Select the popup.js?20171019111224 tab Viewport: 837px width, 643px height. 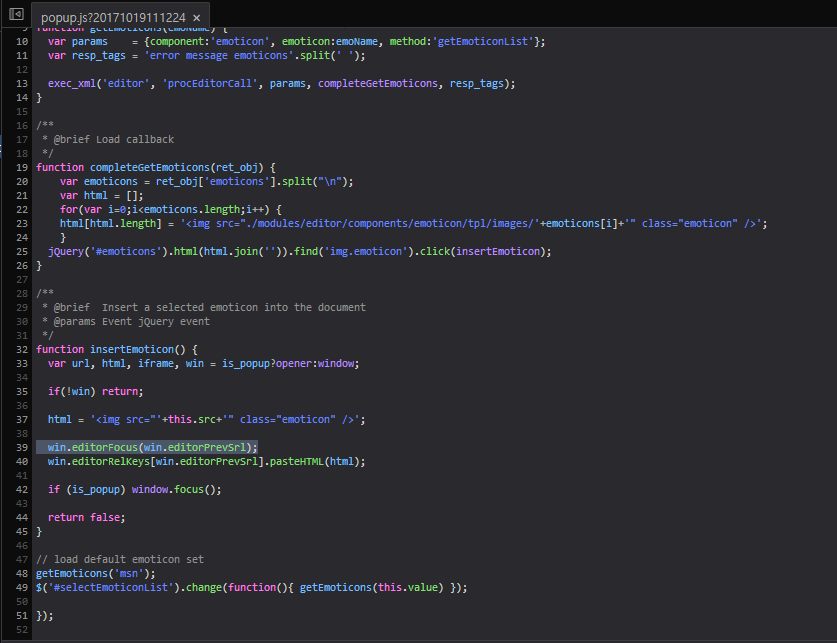(x=112, y=18)
